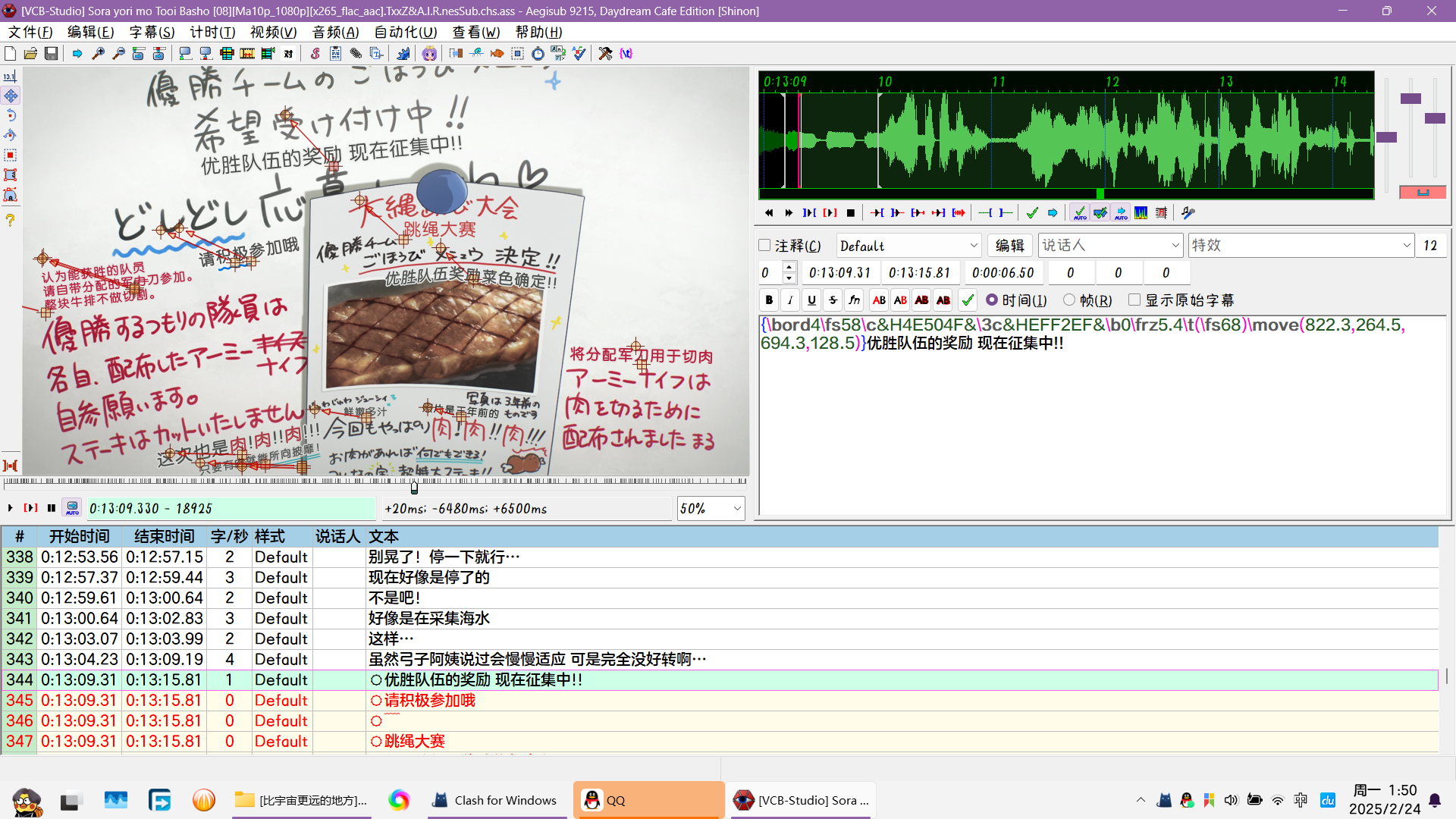
Task: Toggle auto go to next line on commit
Action: (1100, 213)
